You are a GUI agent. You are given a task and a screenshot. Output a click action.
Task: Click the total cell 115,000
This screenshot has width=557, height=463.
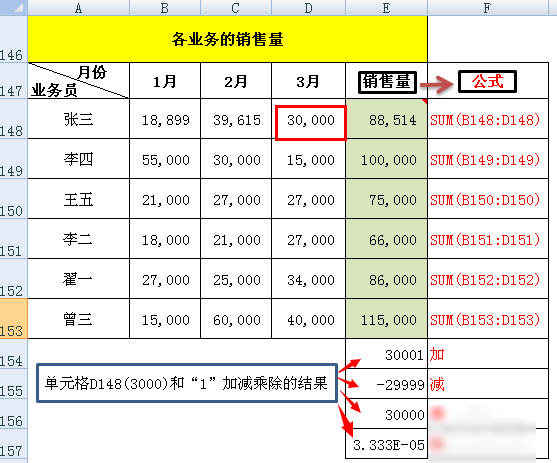tap(386, 318)
